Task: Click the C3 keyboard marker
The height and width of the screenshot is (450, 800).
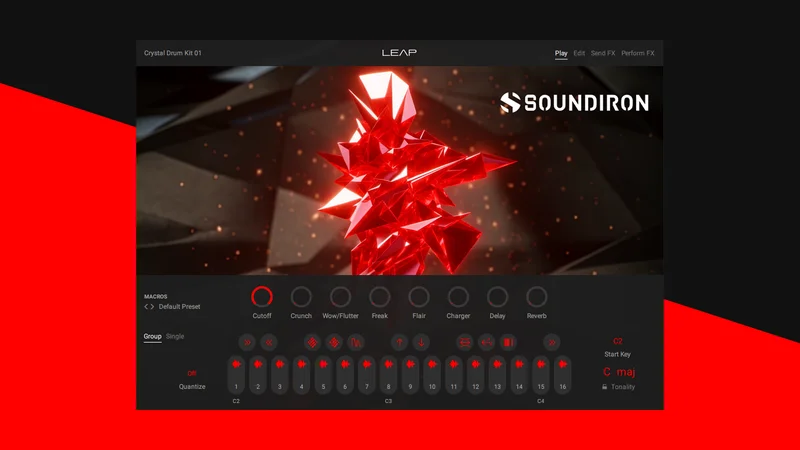Action: [x=388, y=401]
